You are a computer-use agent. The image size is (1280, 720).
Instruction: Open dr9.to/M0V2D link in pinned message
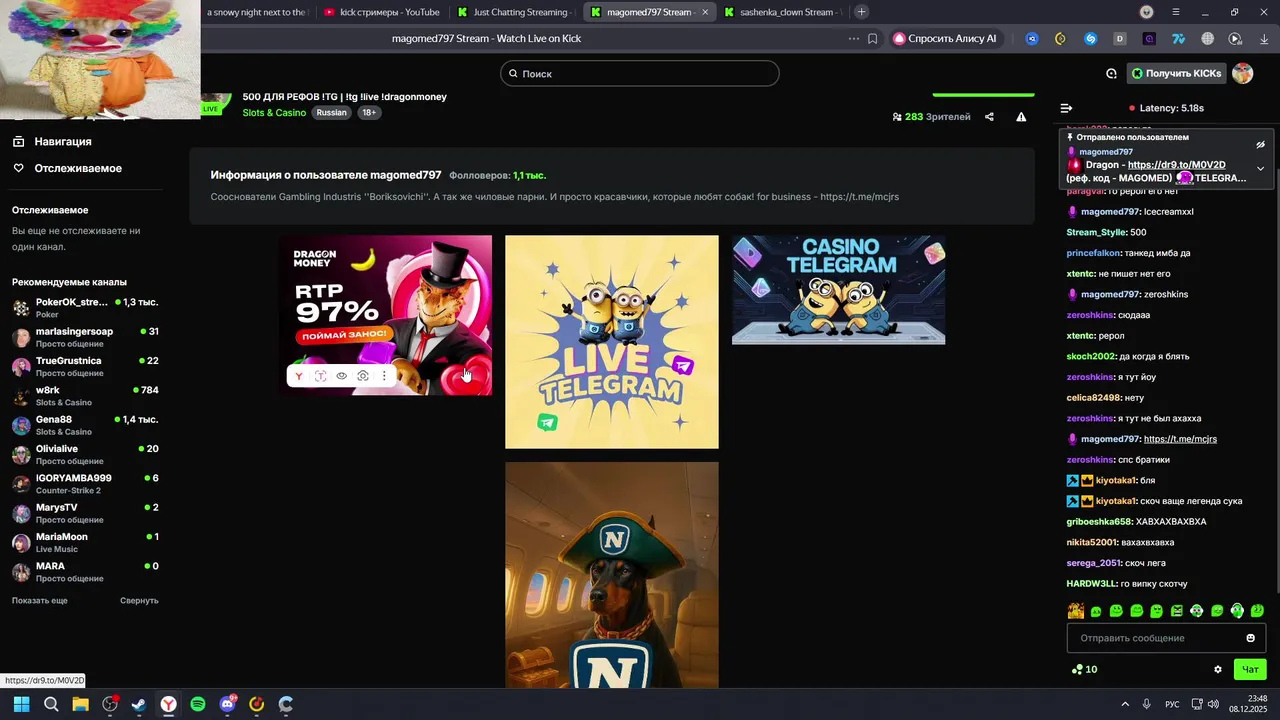coord(1176,165)
